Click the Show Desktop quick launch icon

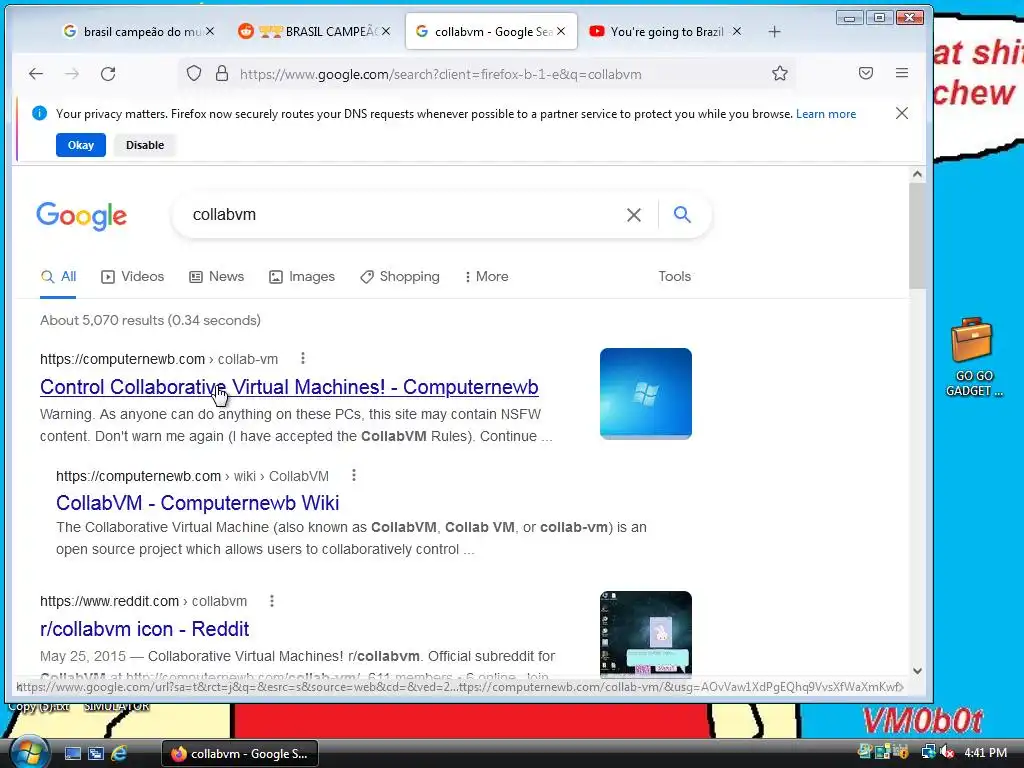tap(72, 754)
